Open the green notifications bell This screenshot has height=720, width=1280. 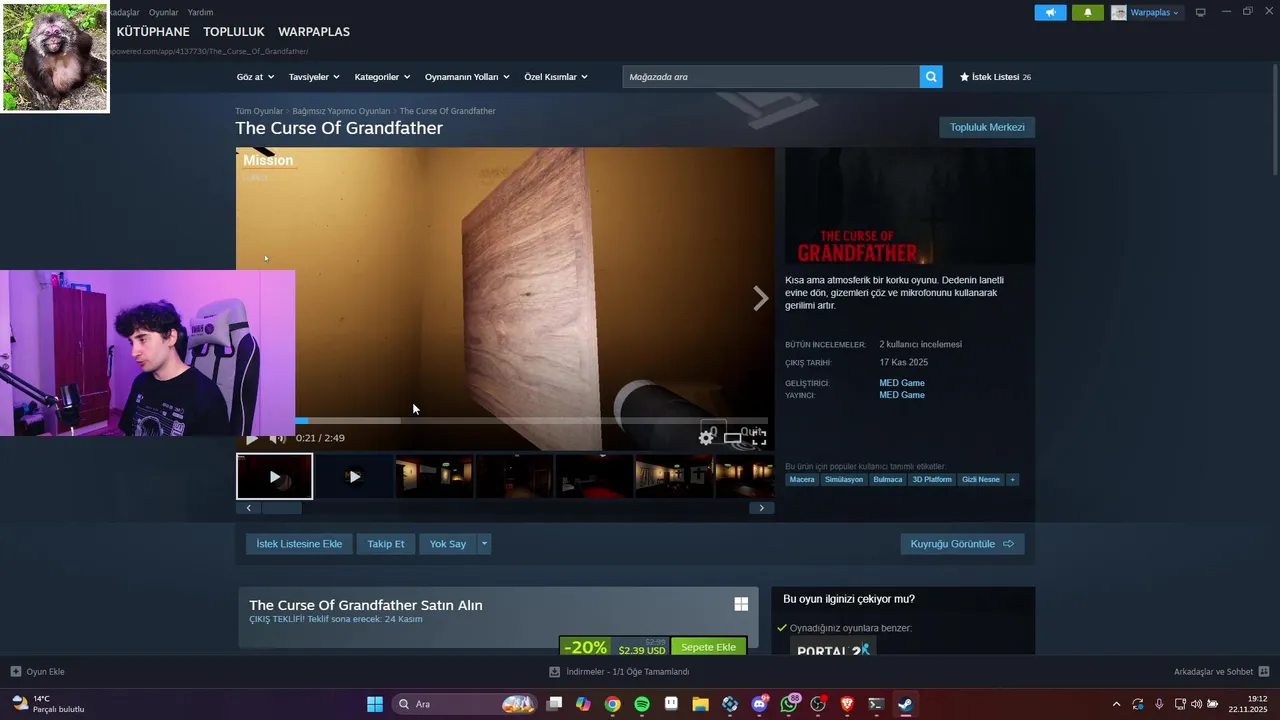pos(1088,13)
